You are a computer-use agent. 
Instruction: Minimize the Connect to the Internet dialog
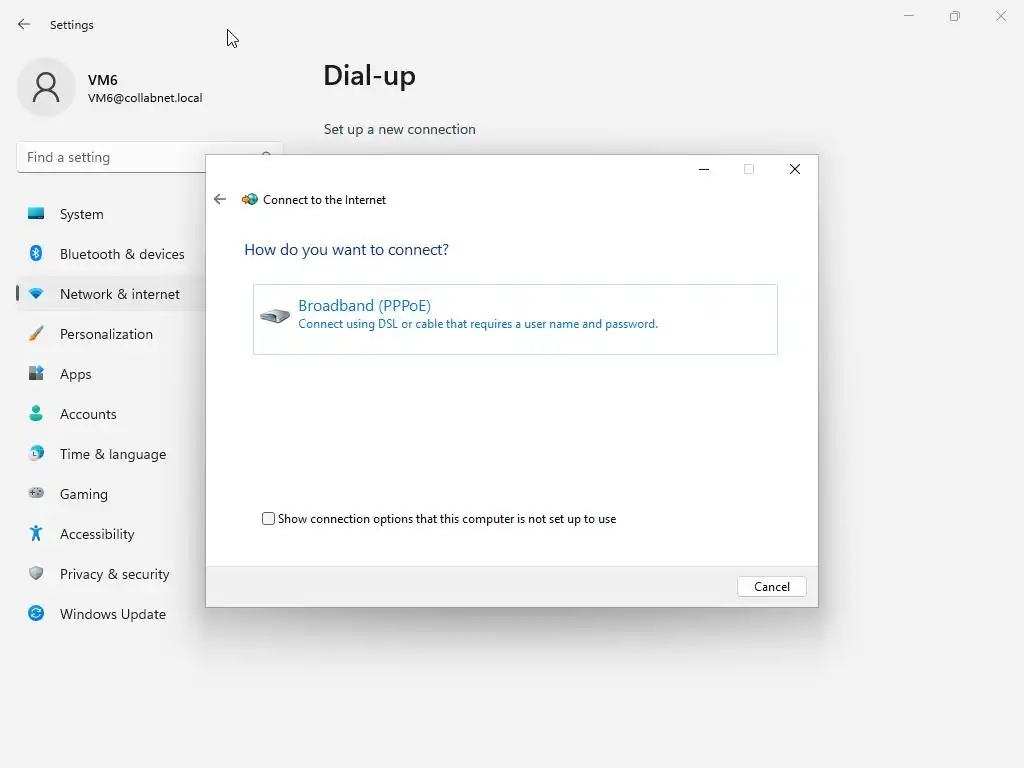point(704,169)
